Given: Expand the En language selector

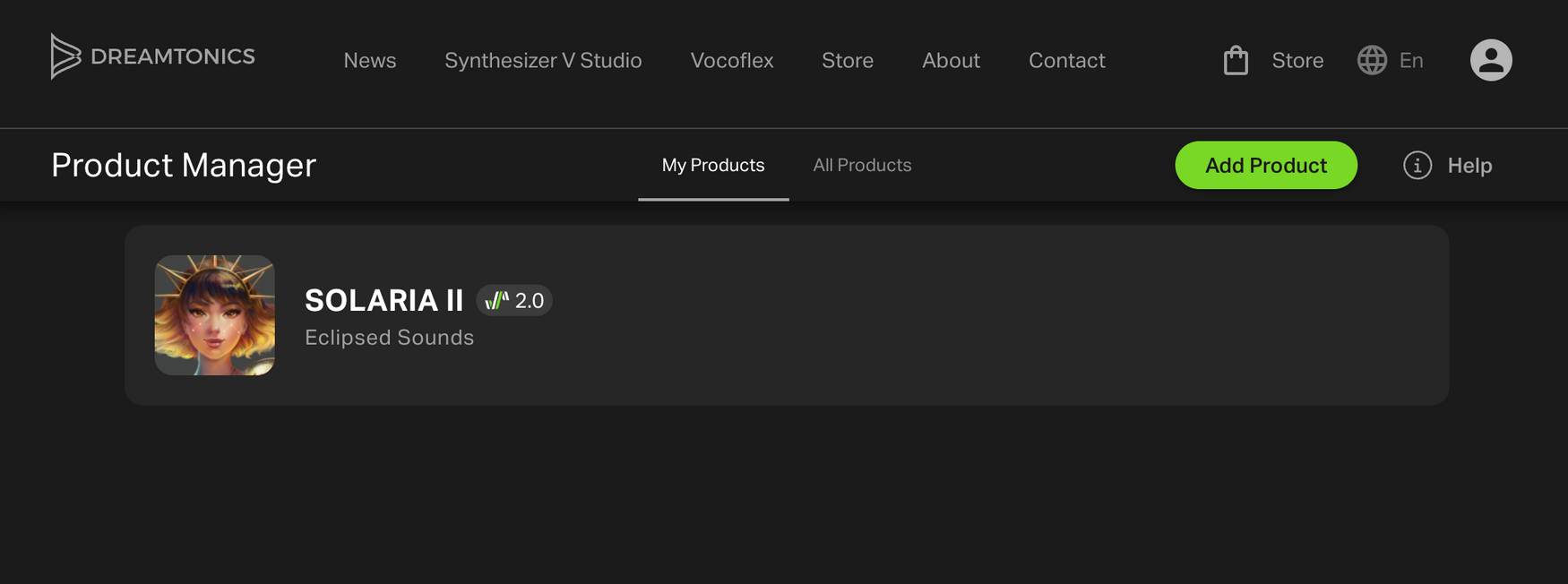Looking at the screenshot, I should pos(1411,60).
